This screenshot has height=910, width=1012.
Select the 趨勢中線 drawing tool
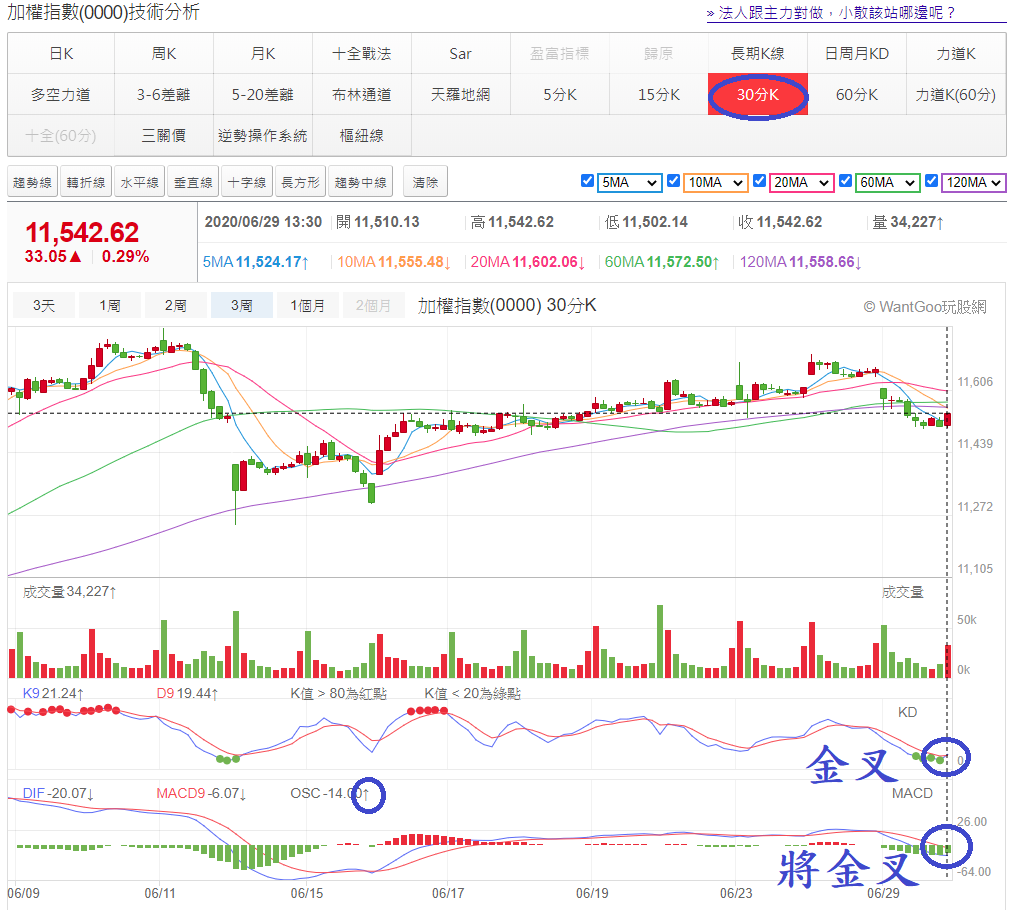coord(360,183)
